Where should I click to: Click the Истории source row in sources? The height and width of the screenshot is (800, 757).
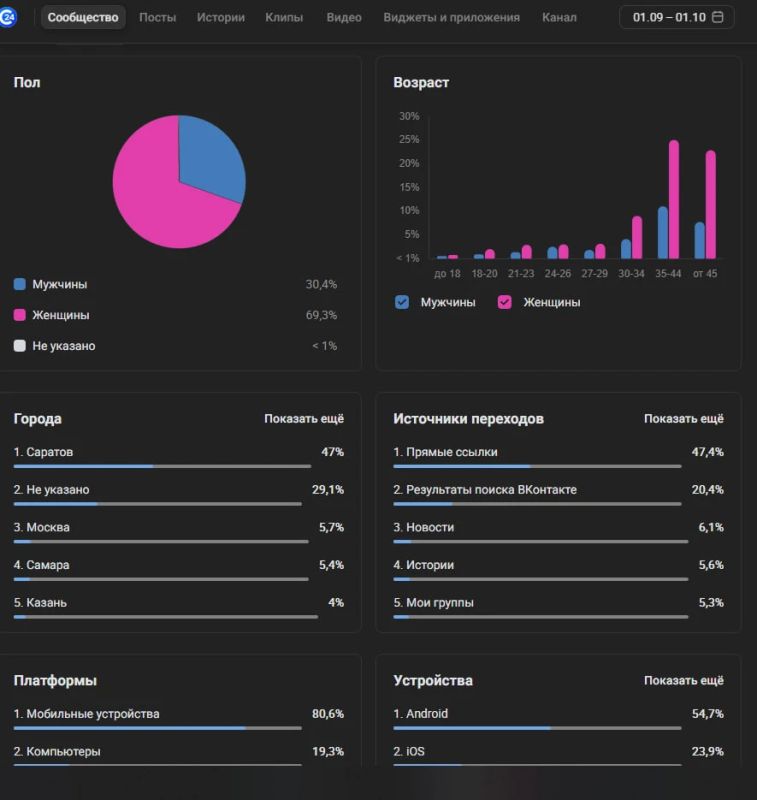pos(559,570)
